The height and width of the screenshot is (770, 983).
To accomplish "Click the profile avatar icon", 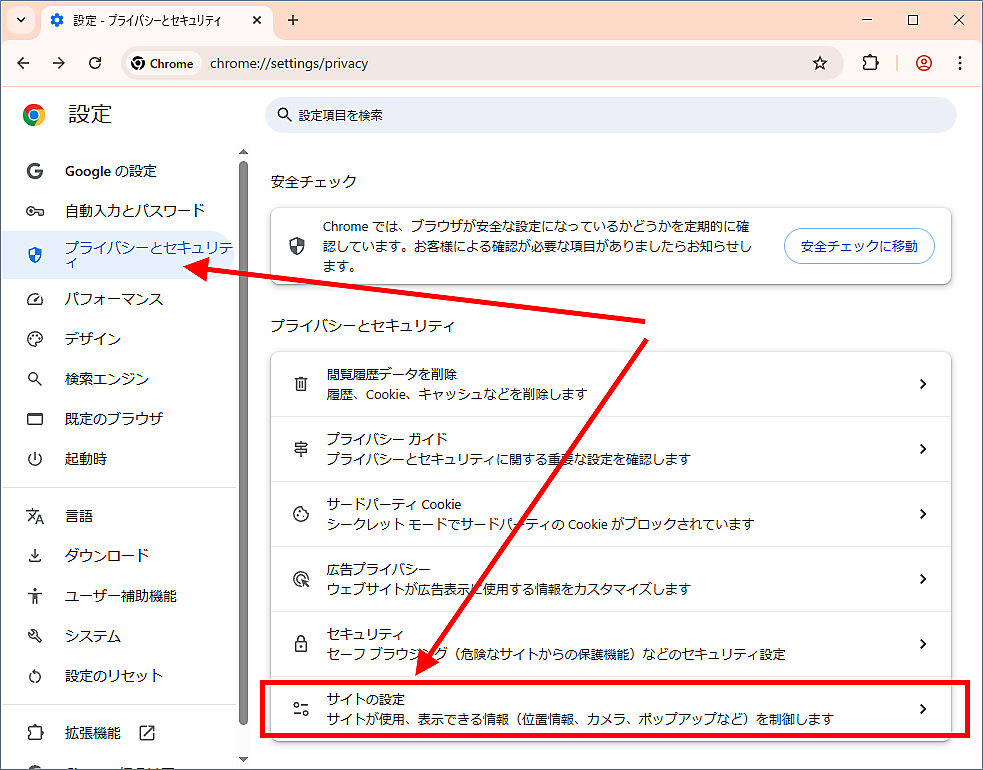I will [x=923, y=63].
